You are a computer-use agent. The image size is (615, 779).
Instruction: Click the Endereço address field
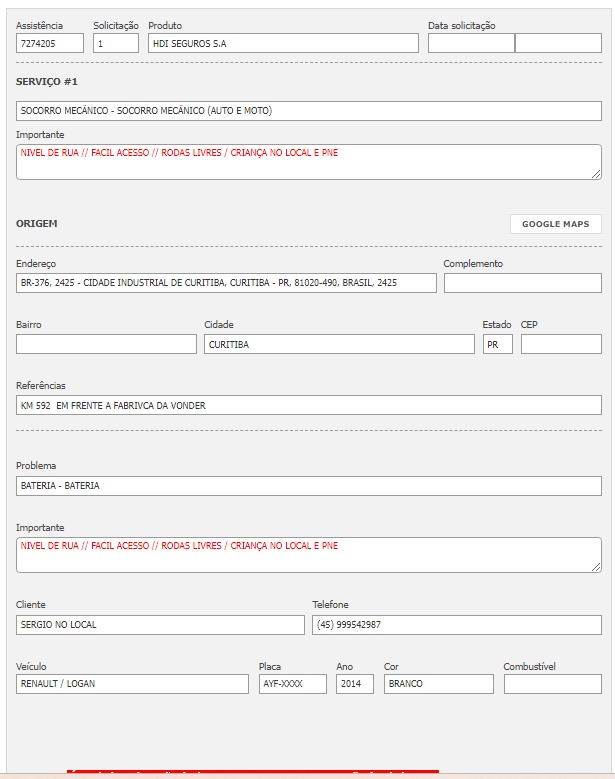tap(226, 283)
